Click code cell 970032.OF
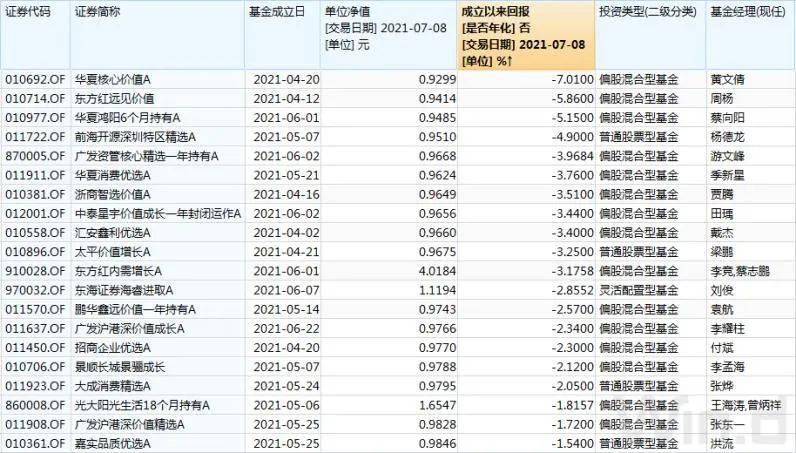The image size is (796, 453). (x=35, y=290)
